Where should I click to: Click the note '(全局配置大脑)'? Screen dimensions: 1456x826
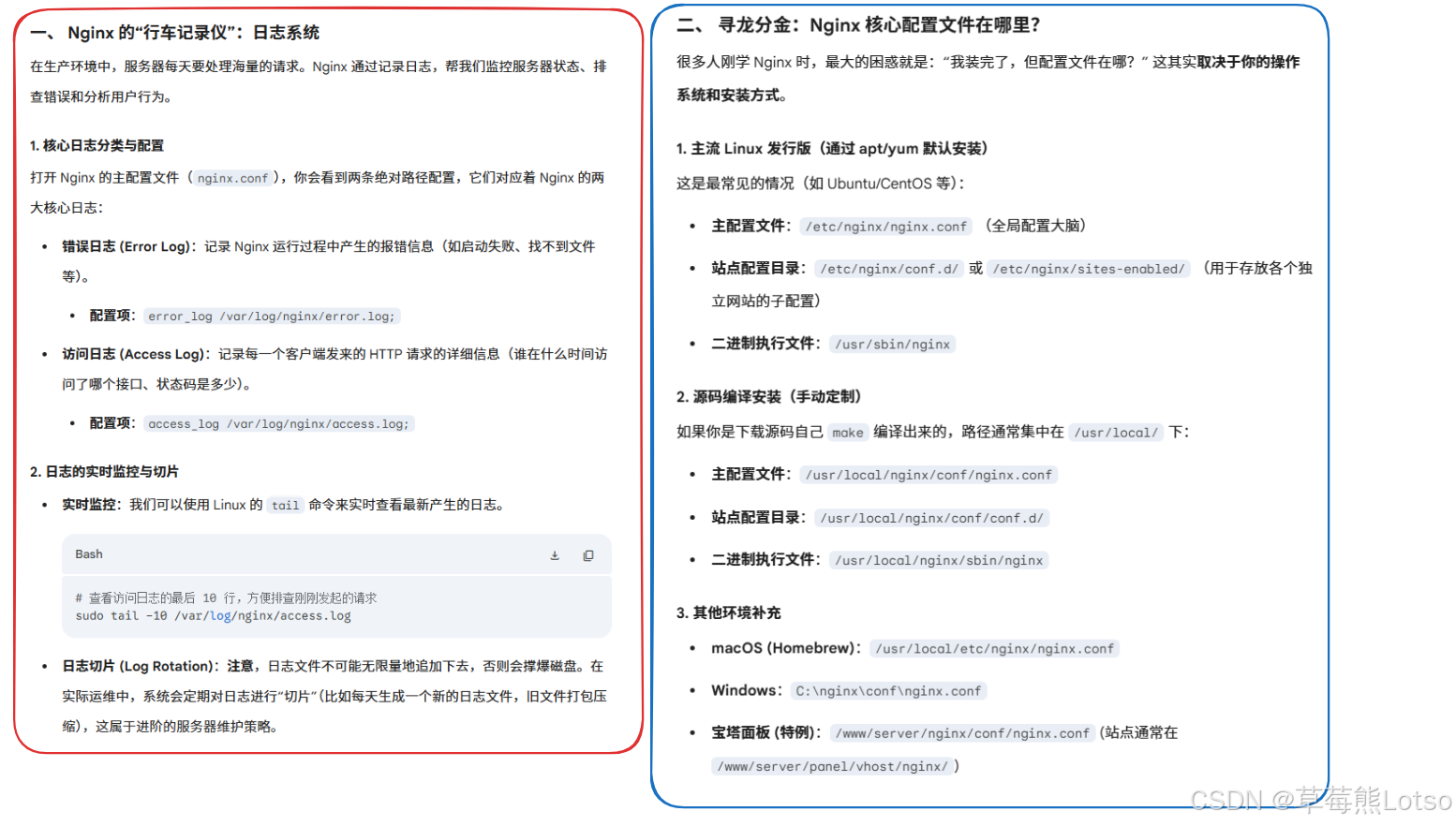(x=1035, y=226)
